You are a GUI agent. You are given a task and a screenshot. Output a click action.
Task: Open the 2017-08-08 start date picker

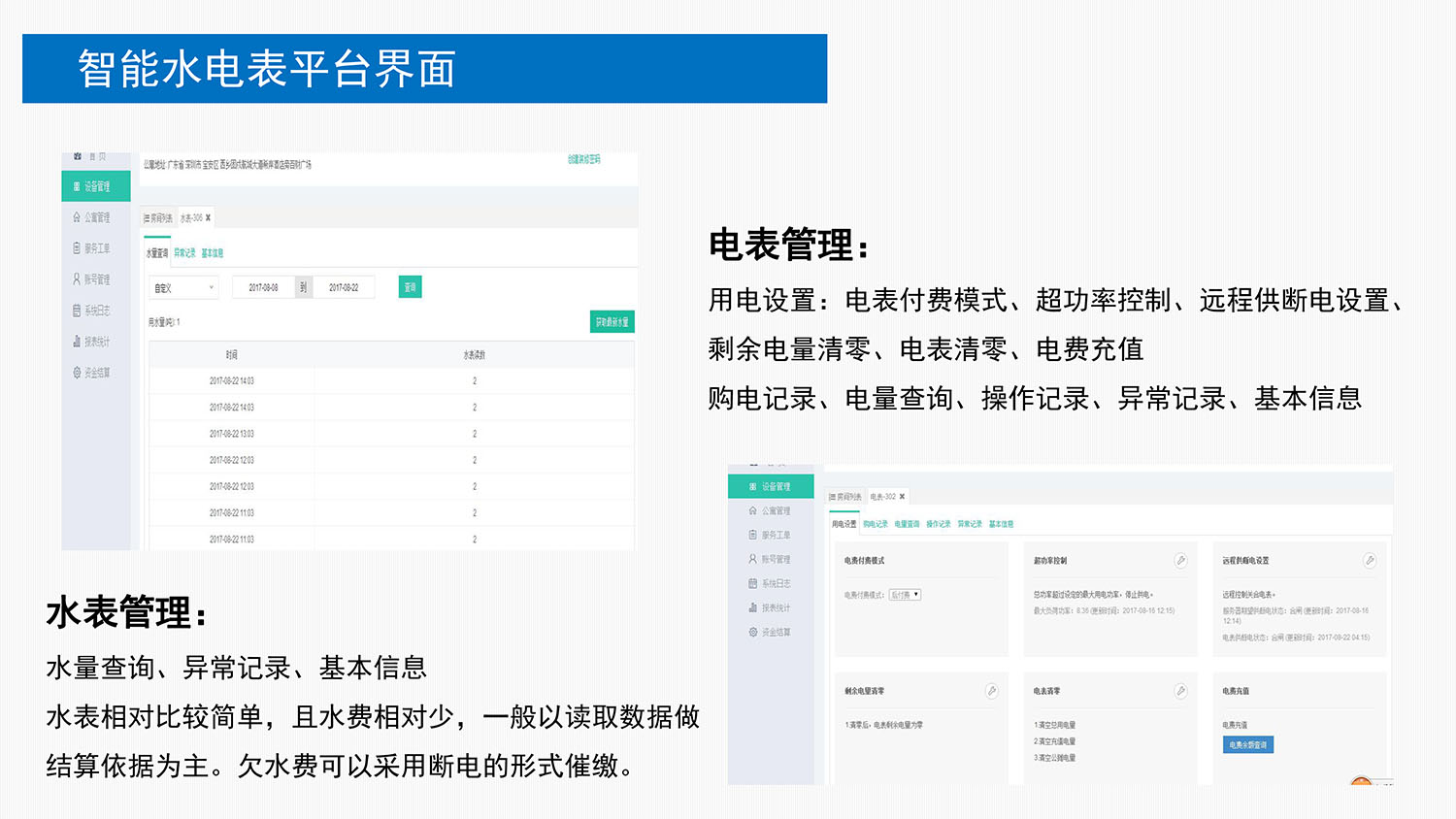pos(262,286)
